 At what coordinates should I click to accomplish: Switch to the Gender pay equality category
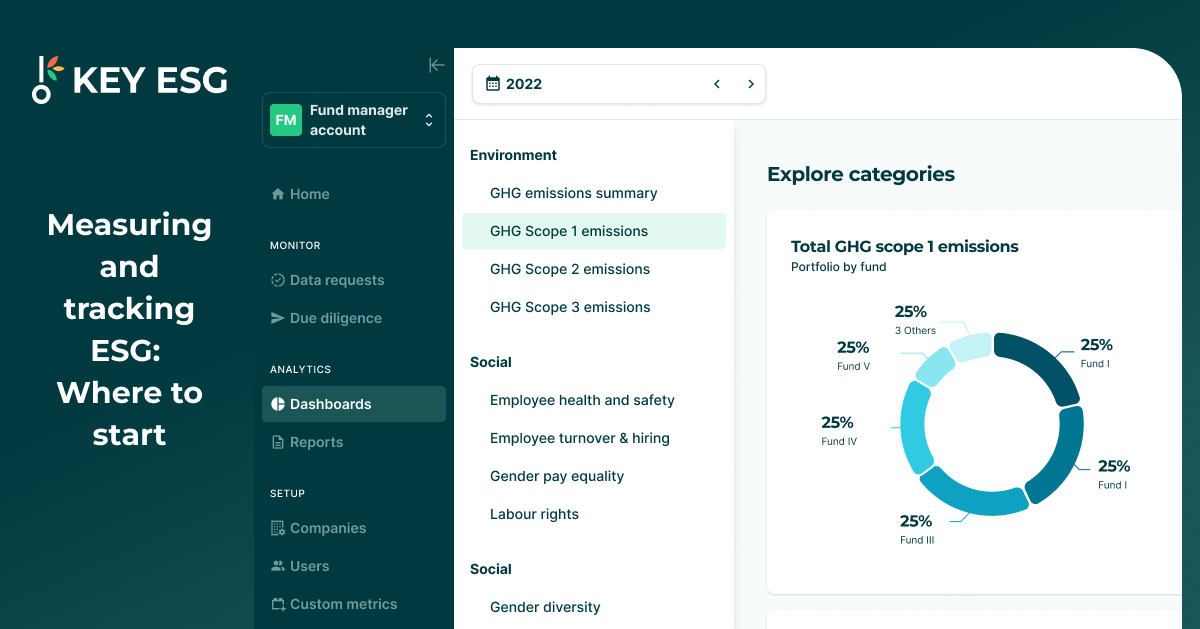556,476
